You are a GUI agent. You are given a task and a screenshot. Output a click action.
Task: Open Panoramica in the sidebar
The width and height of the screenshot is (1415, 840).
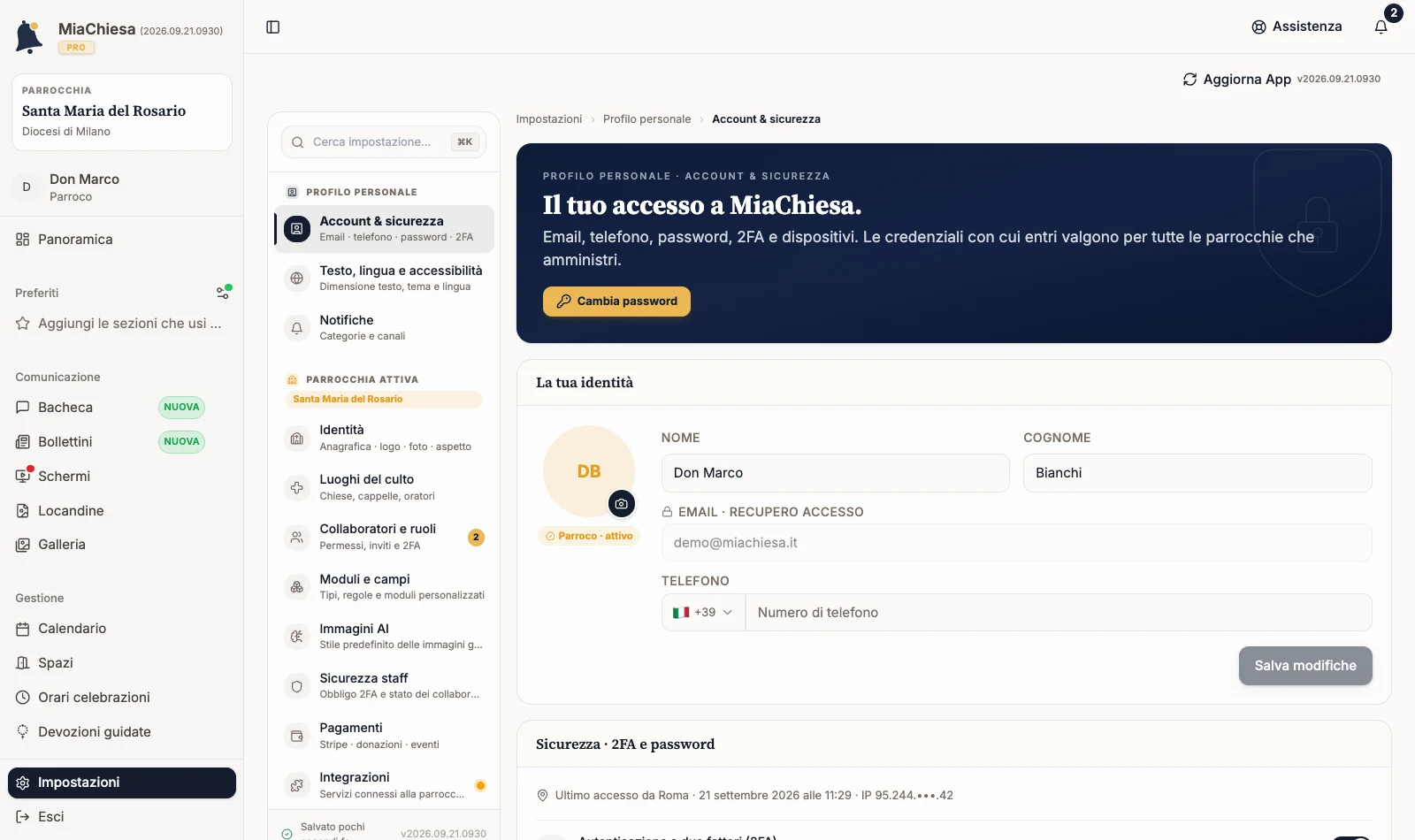coord(122,240)
